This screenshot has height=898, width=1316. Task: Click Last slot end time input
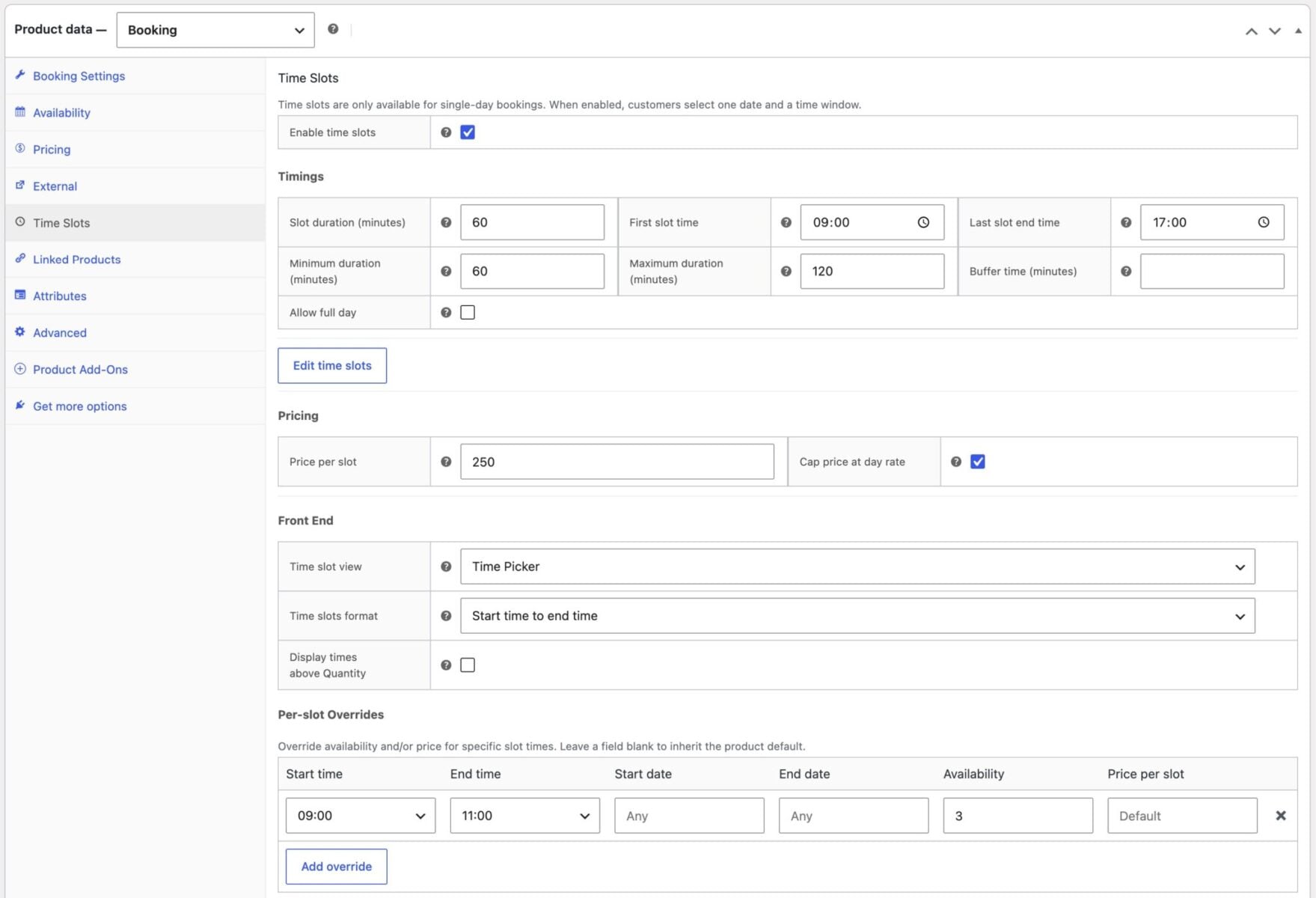click(x=1212, y=222)
